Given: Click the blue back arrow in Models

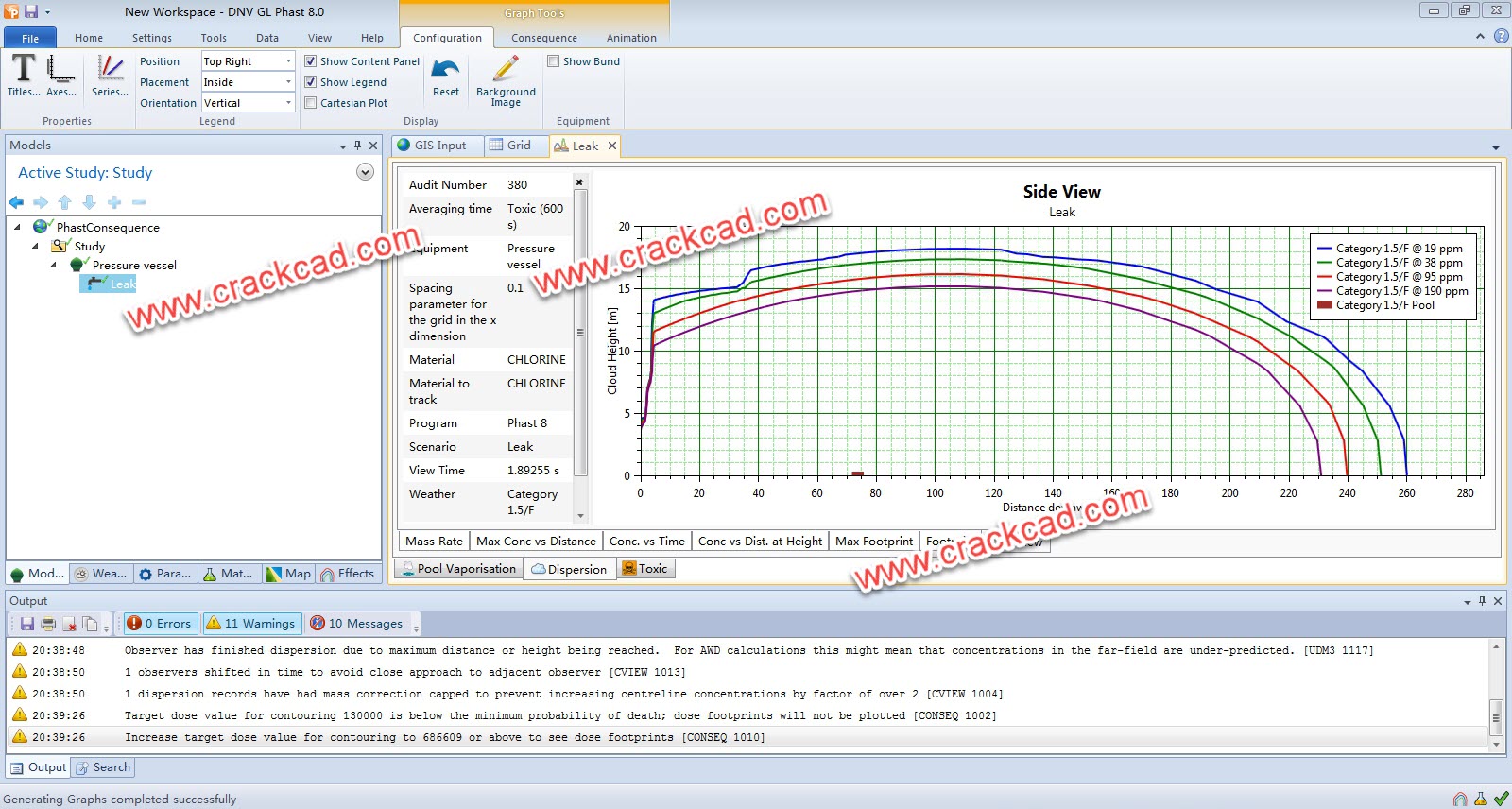Looking at the screenshot, I should coord(16,202).
